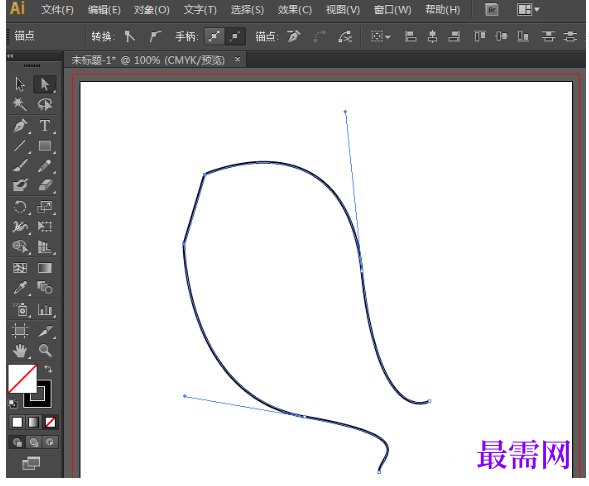This screenshot has height=486, width=589.
Task: Open the 编辑(E) menu
Action: (x=104, y=10)
